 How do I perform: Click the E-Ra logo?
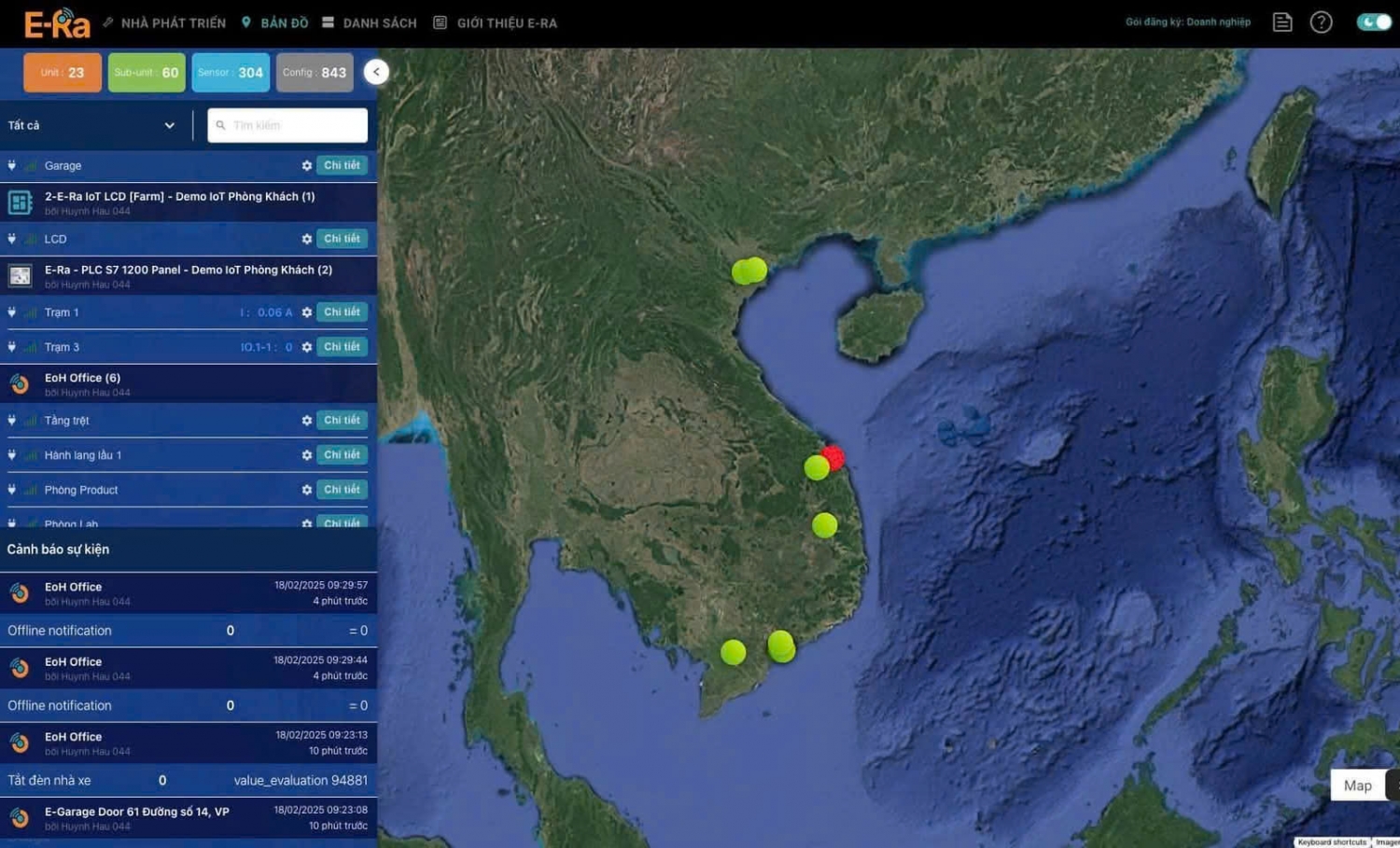click(x=57, y=23)
